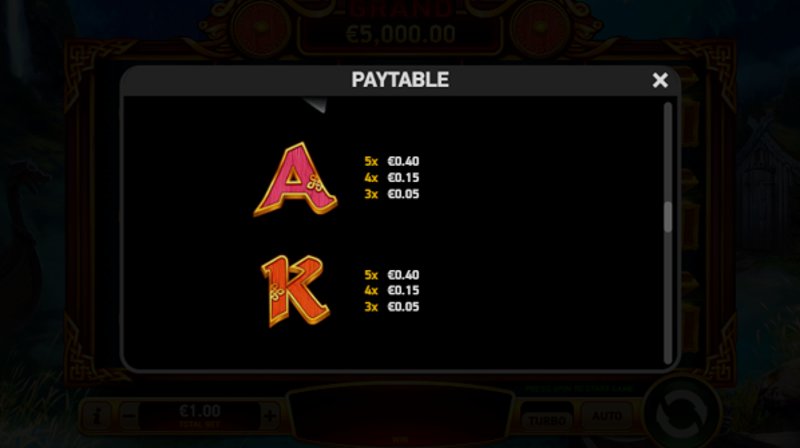The height and width of the screenshot is (448, 800).
Task: Click the K symbol 5x €0.40 payout
Action: (392, 275)
